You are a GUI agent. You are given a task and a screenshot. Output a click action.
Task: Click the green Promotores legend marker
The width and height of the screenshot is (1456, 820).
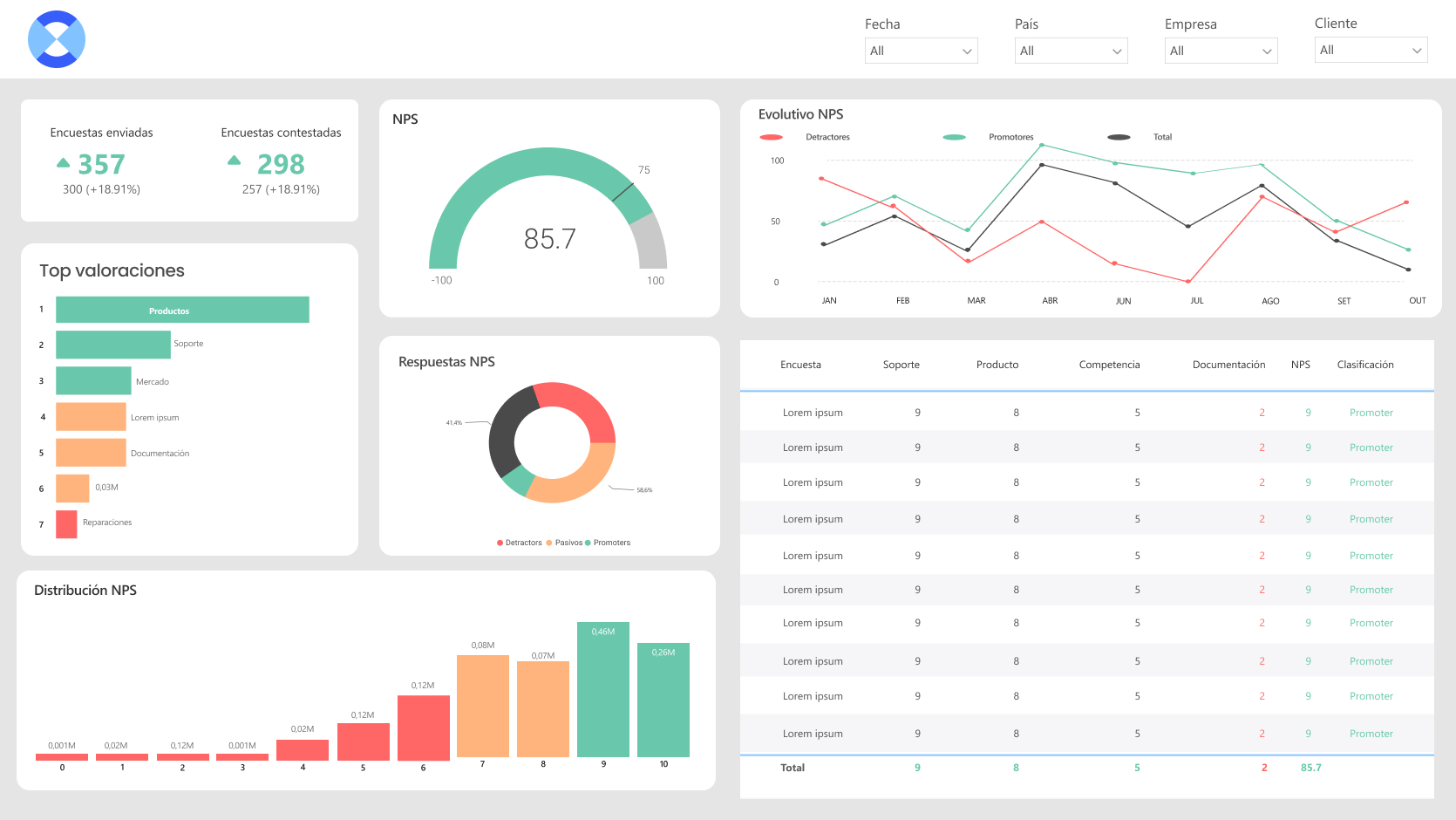pyautogui.click(x=954, y=137)
